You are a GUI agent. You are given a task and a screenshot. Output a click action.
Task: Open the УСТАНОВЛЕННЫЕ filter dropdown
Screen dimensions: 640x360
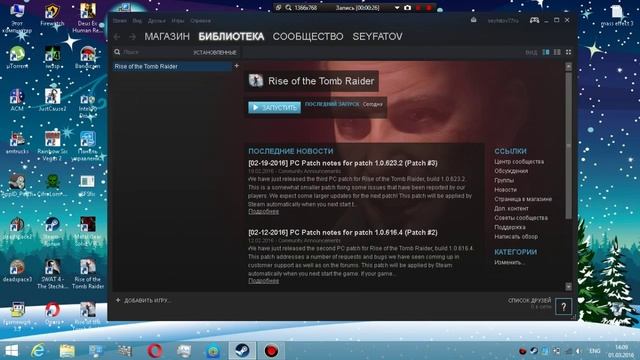[x=215, y=52]
